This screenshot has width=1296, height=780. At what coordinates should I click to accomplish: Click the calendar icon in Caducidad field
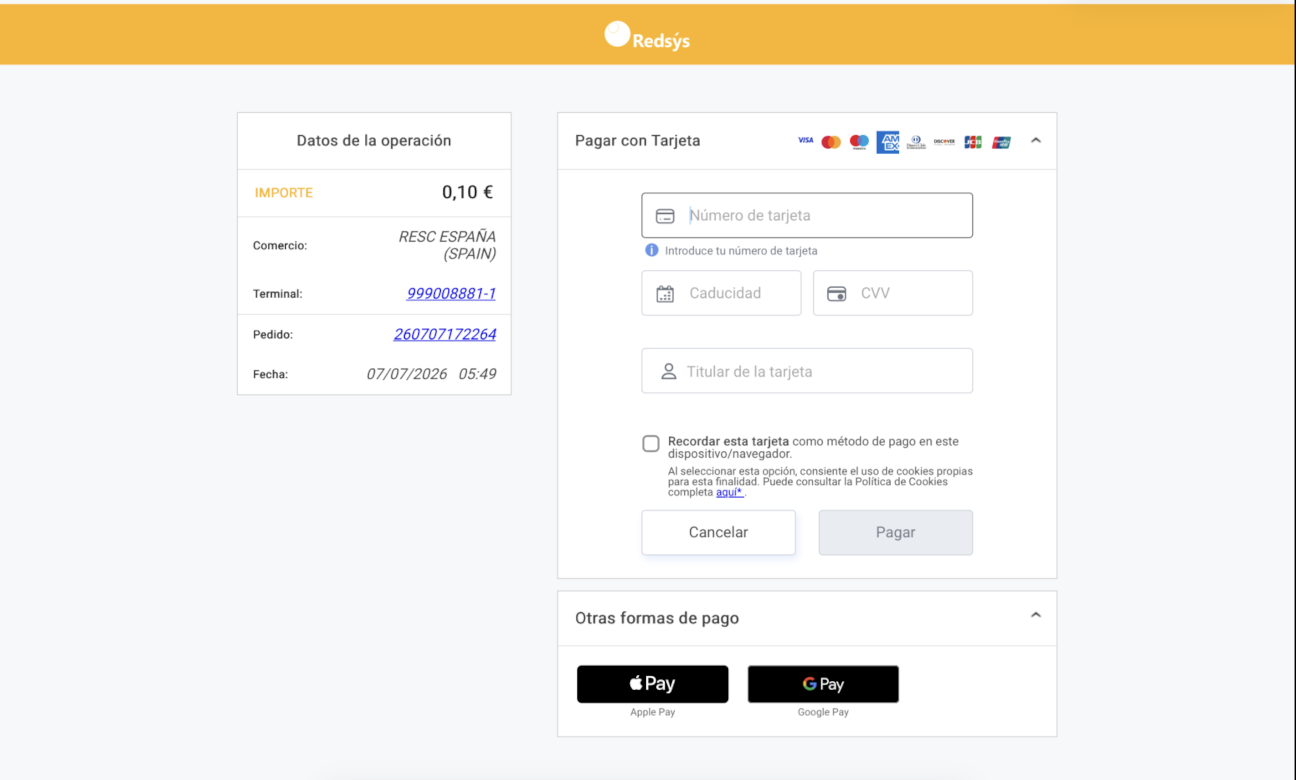tap(665, 294)
